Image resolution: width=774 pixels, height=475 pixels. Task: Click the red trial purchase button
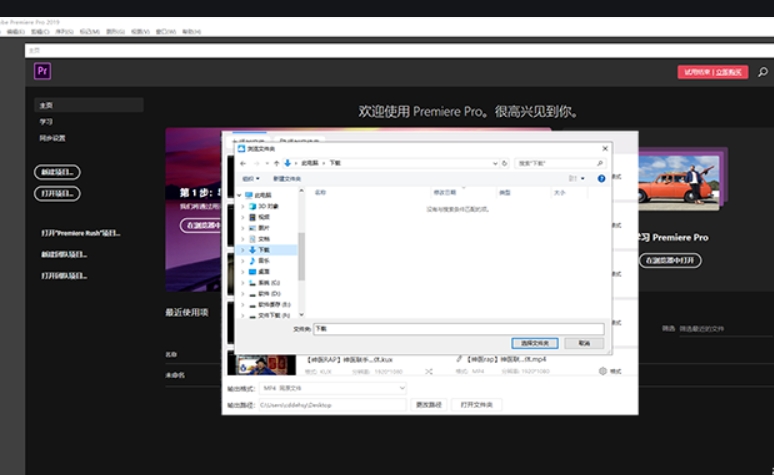pos(713,72)
